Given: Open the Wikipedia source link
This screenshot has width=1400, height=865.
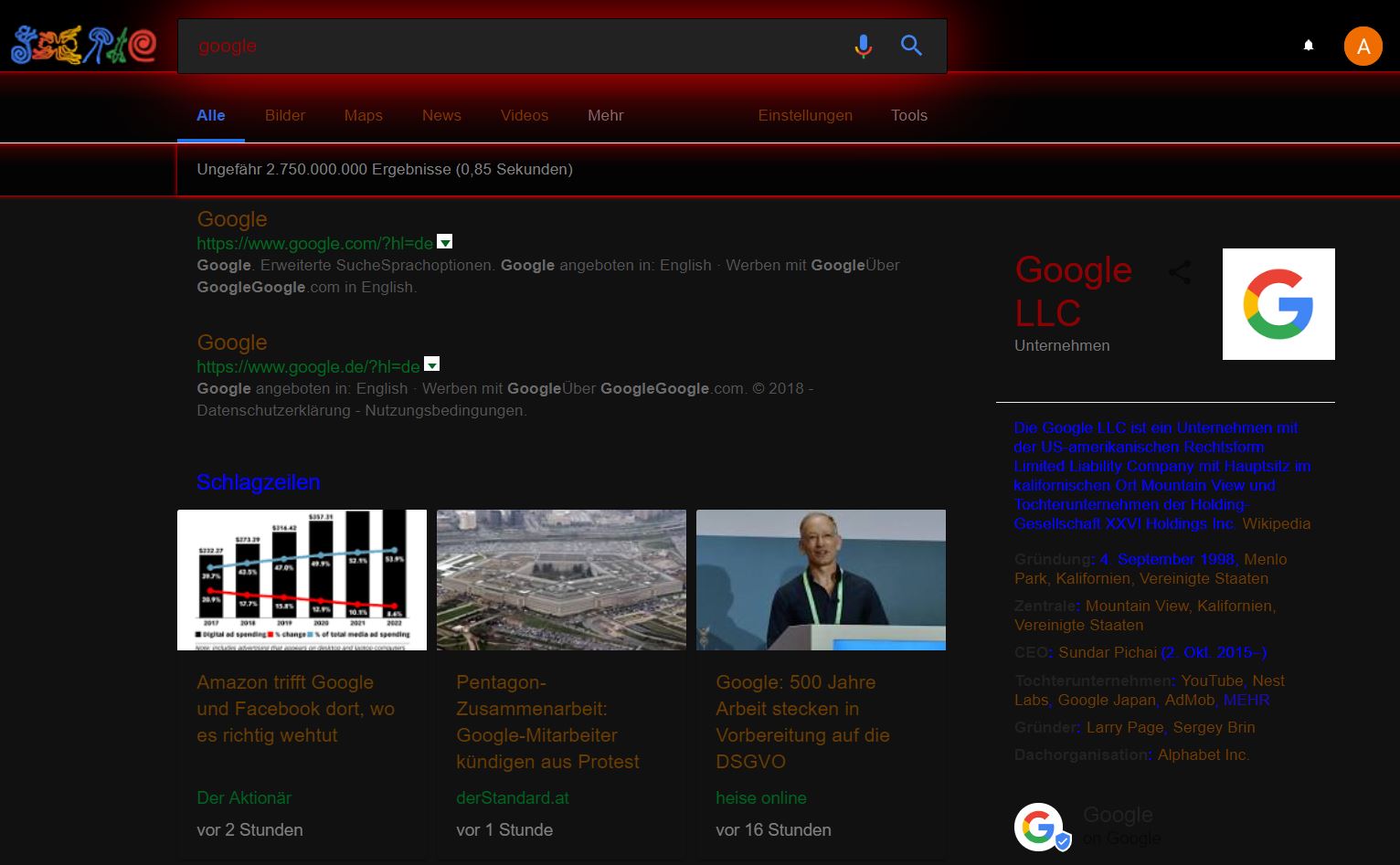Looking at the screenshot, I should pyautogui.click(x=1276, y=523).
